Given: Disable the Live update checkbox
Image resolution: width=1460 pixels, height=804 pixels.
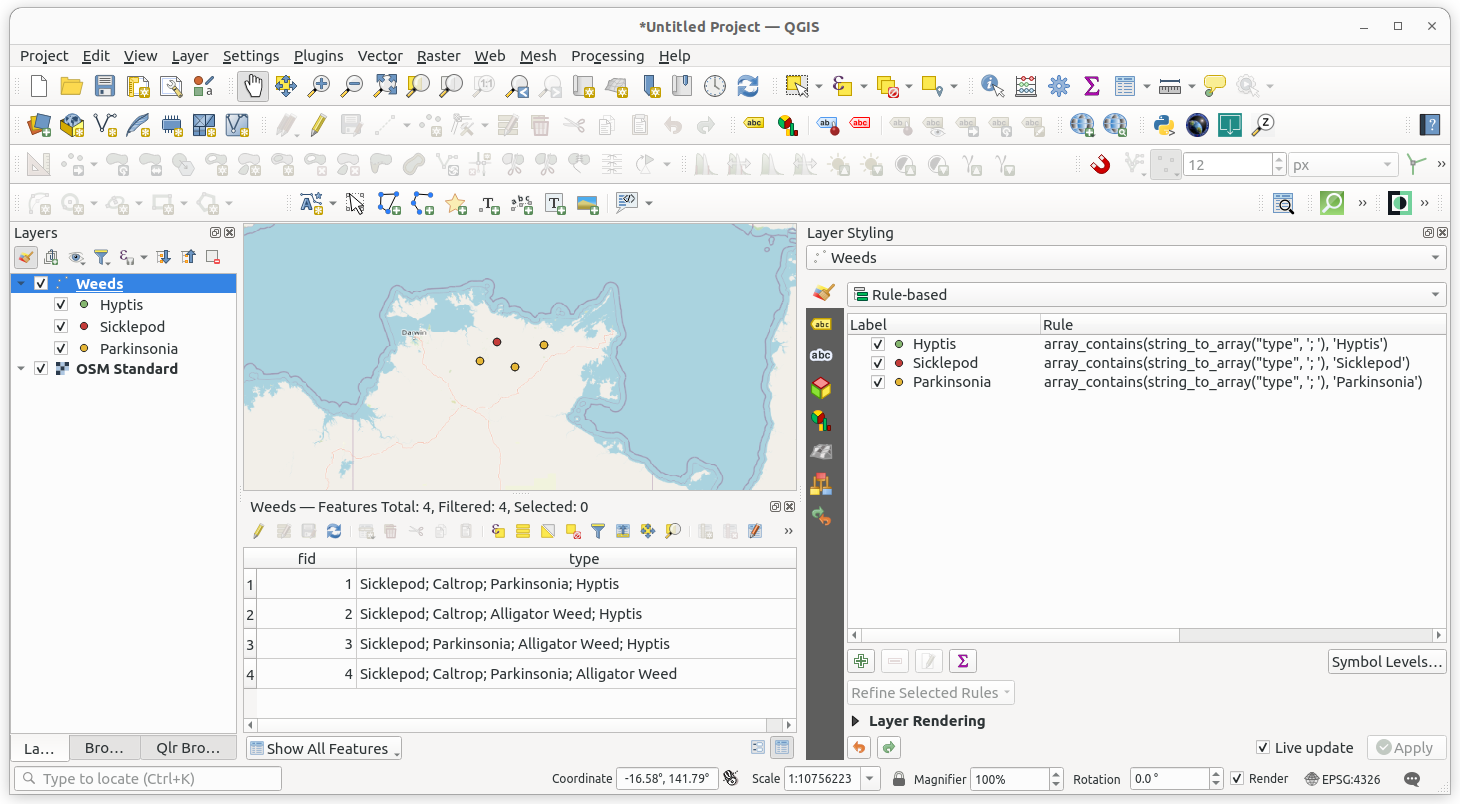Looking at the screenshot, I should (1264, 748).
